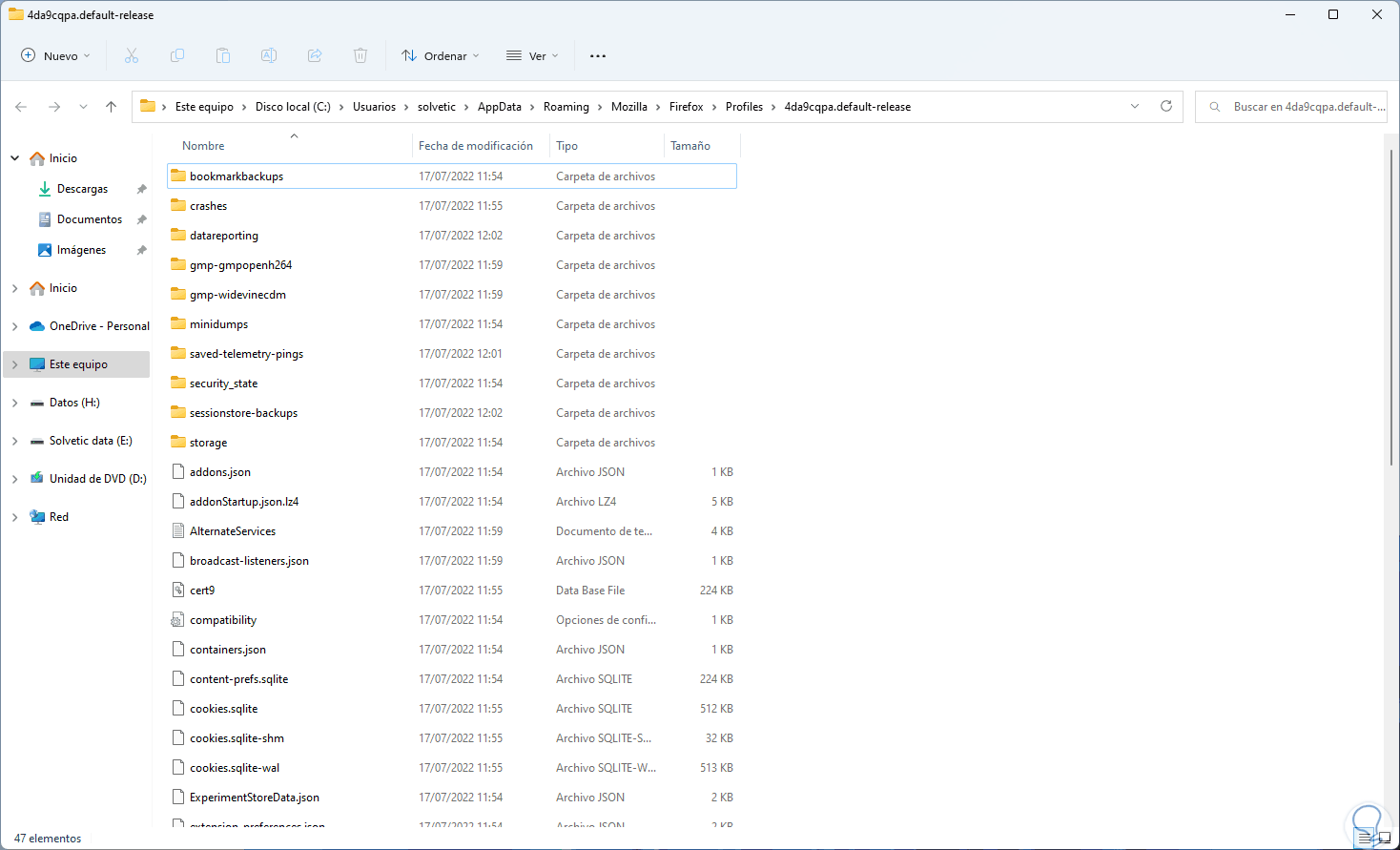1400x850 pixels.
Task: Click the addons.json file icon
Action: tap(178, 471)
